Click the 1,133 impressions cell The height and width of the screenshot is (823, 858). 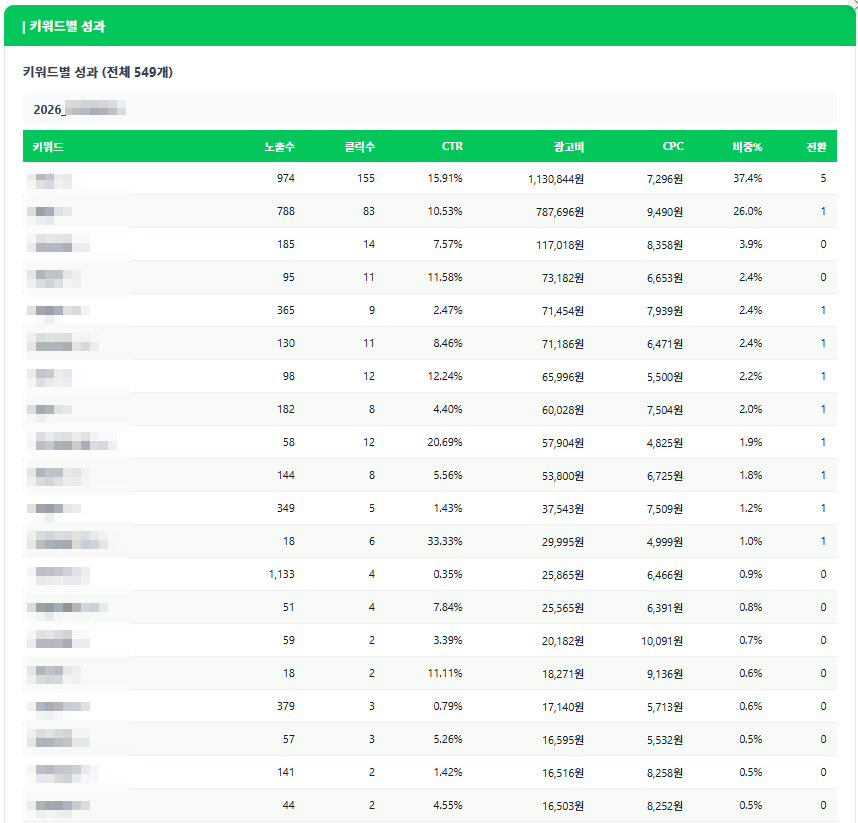tap(281, 575)
